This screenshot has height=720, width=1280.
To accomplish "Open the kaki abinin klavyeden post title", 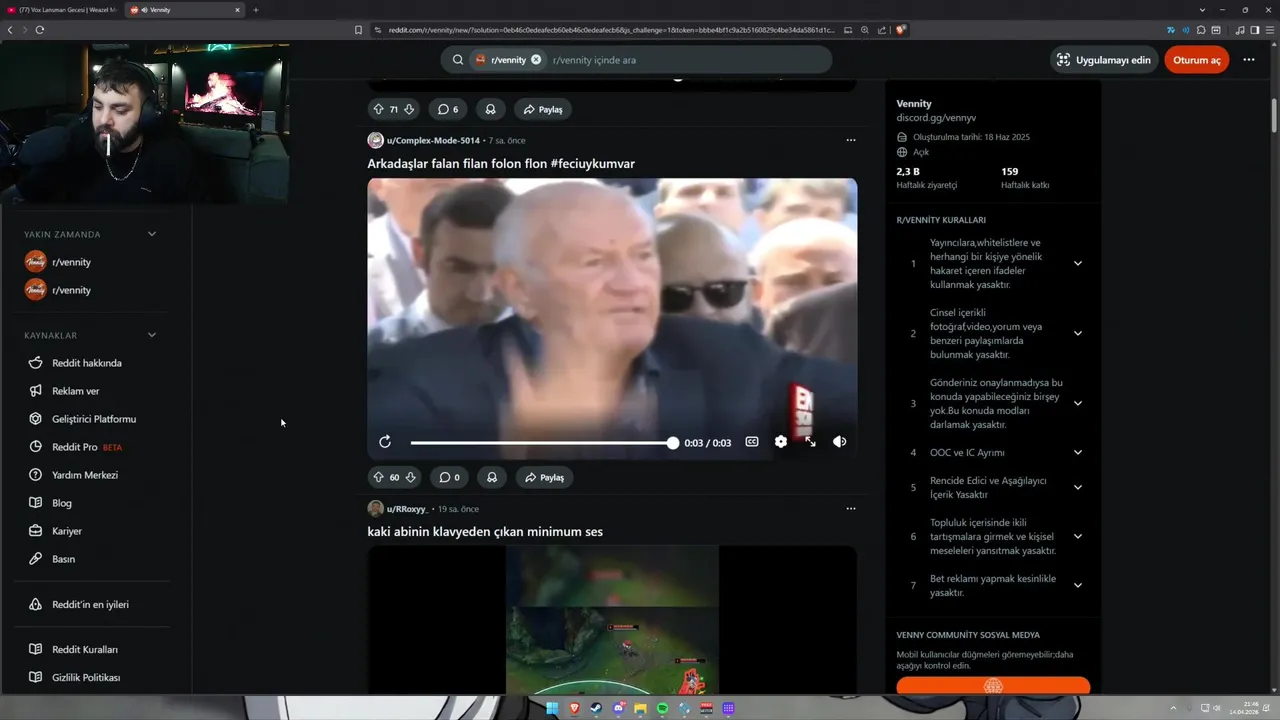I will coord(485,531).
